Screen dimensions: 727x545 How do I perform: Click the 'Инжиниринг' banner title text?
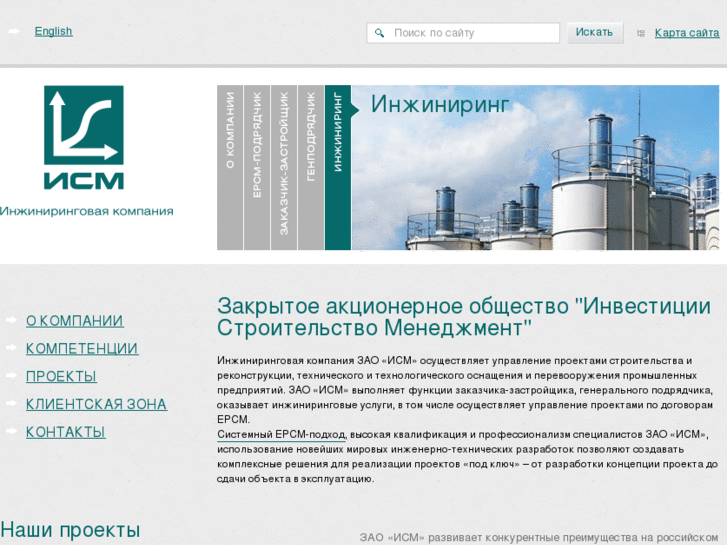click(440, 104)
